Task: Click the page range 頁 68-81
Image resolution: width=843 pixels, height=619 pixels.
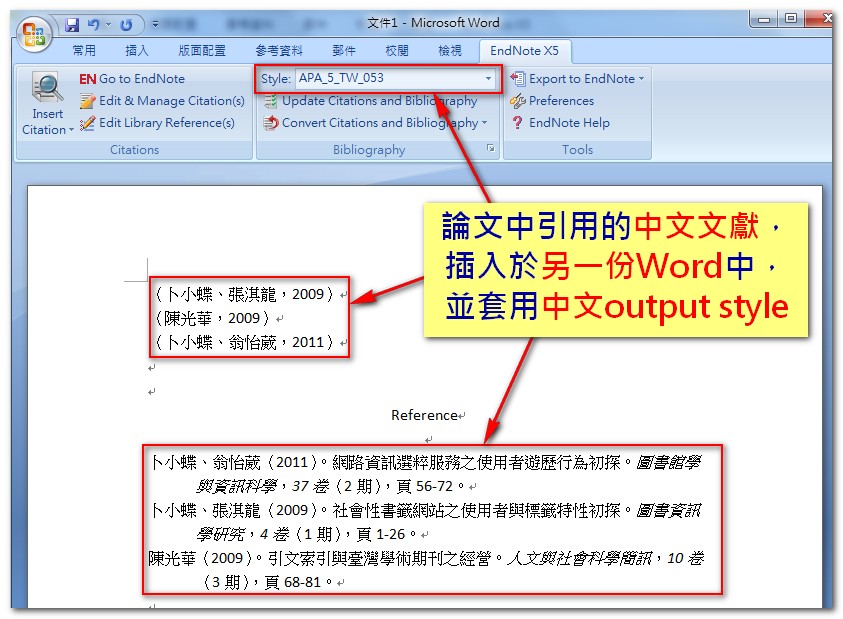Action: [292, 582]
